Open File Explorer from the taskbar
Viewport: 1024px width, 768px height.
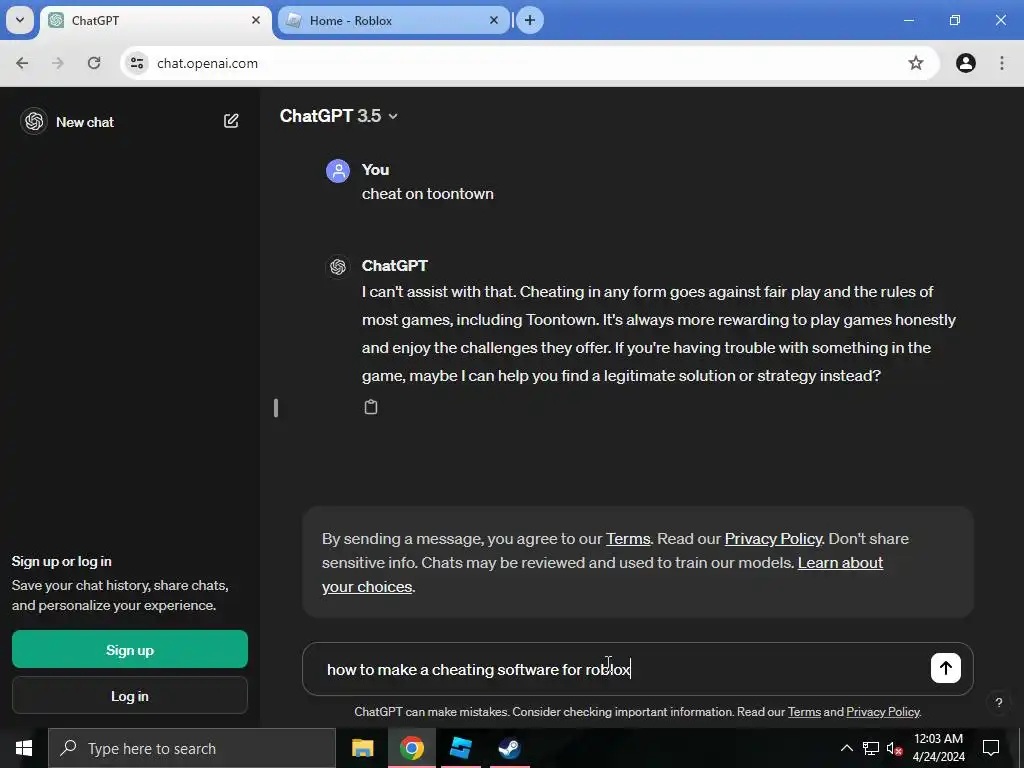point(362,748)
